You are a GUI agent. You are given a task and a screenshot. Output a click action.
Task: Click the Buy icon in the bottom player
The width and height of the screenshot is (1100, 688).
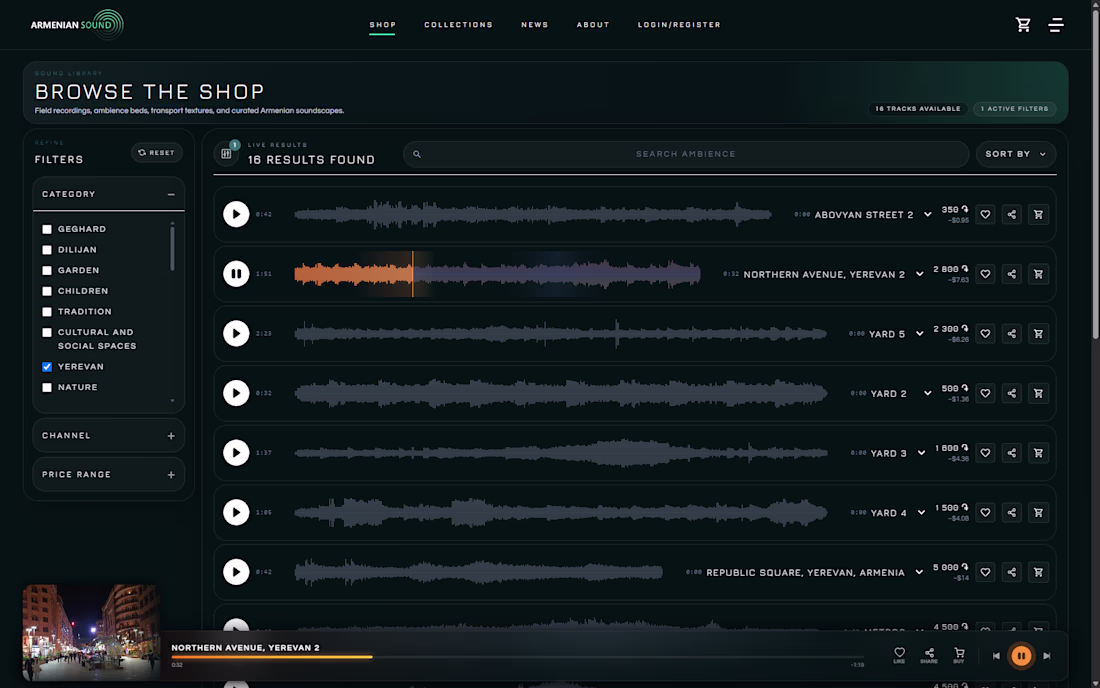[x=959, y=655]
